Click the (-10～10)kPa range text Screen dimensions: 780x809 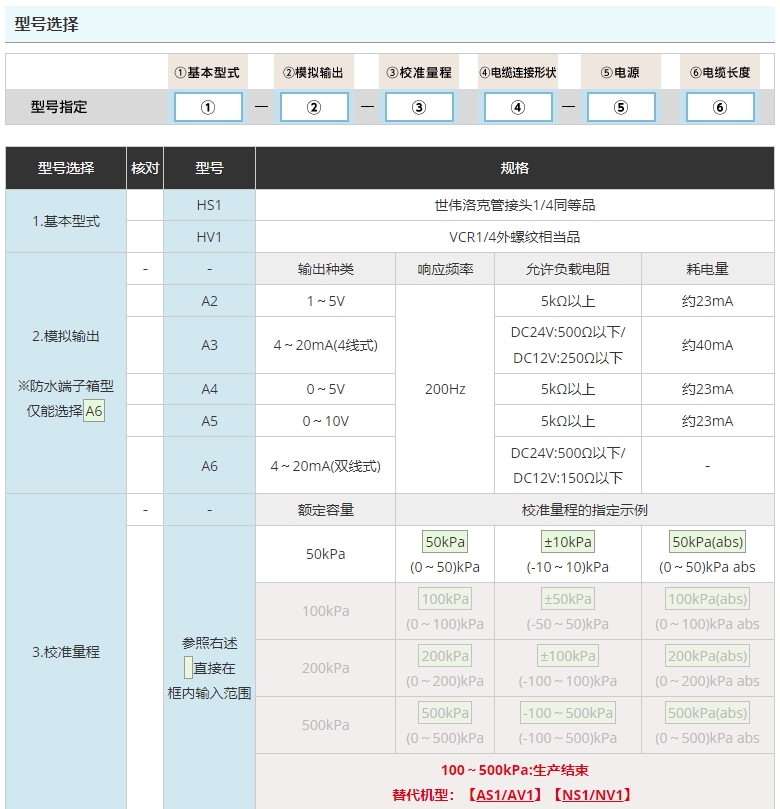tap(568, 567)
